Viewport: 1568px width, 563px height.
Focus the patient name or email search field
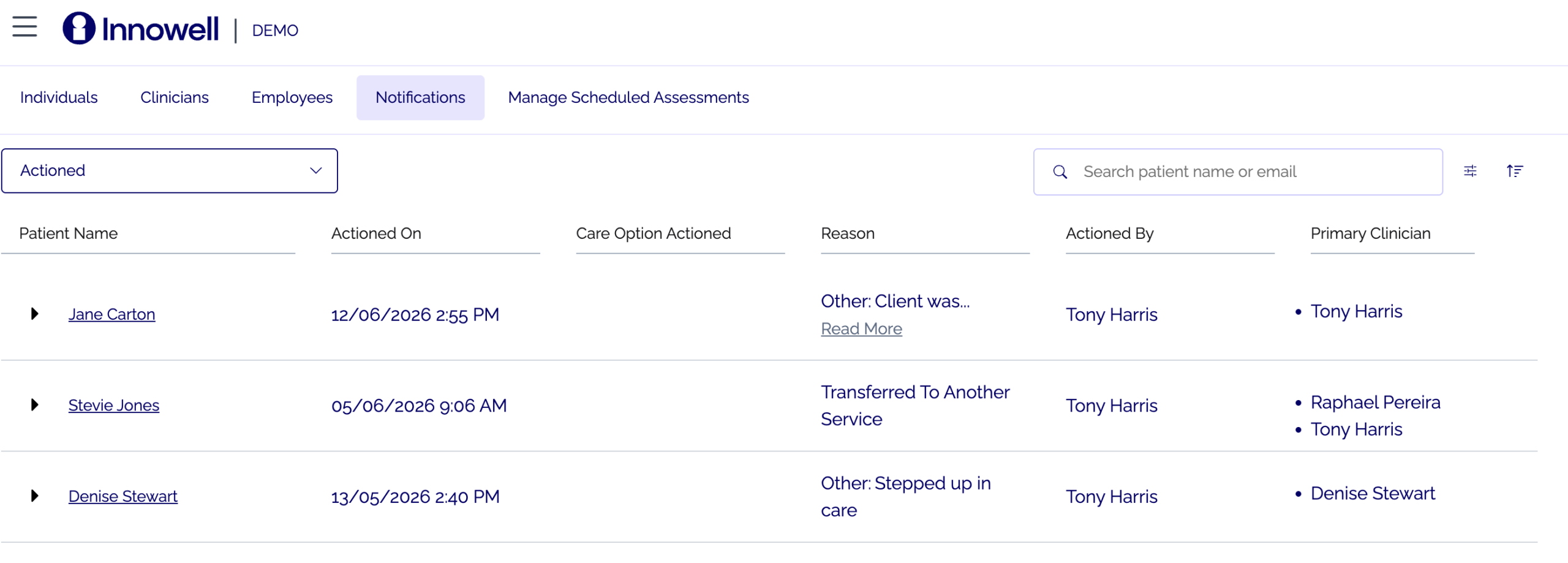pyautogui.click(x=1238, y=172)
